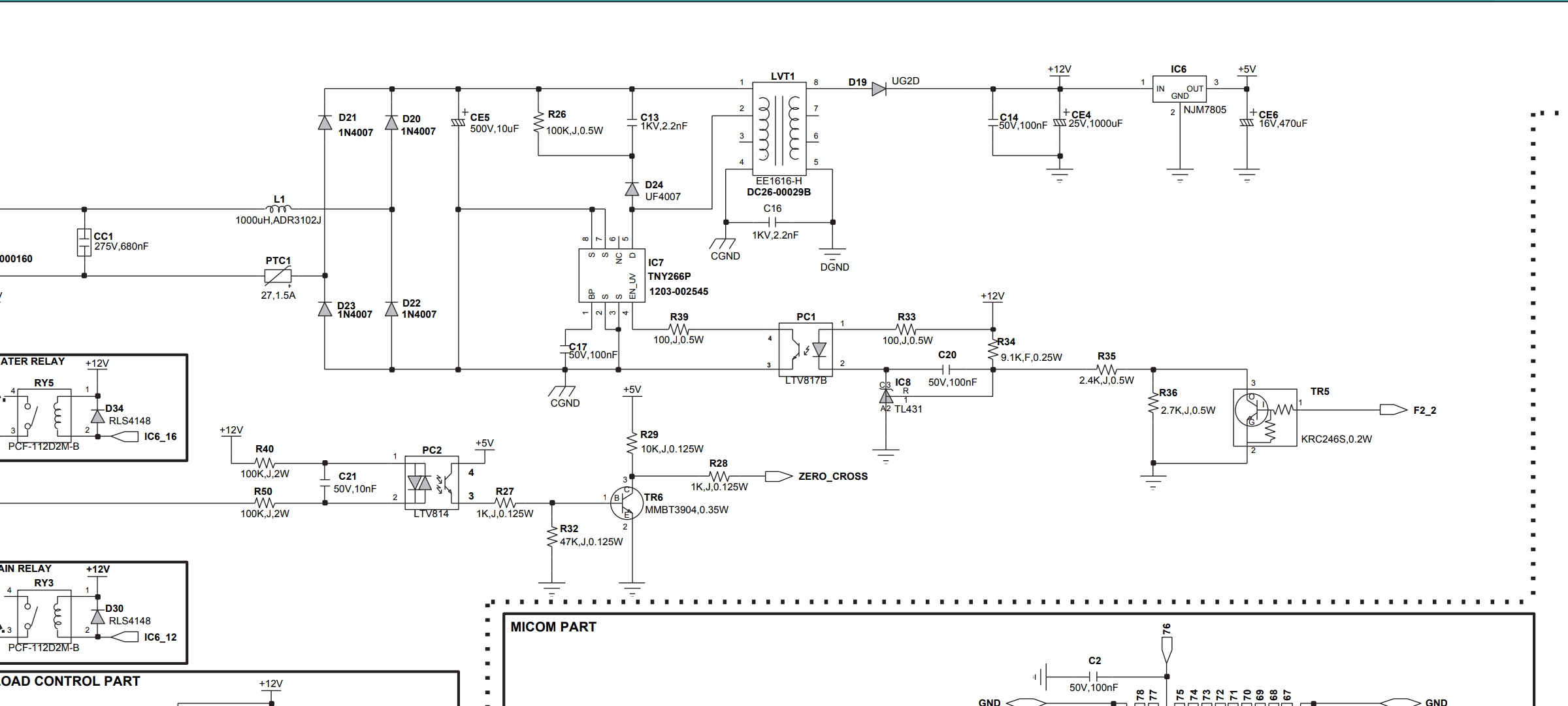Click the CC1 275V,680nF capacitor

[84, 243]
